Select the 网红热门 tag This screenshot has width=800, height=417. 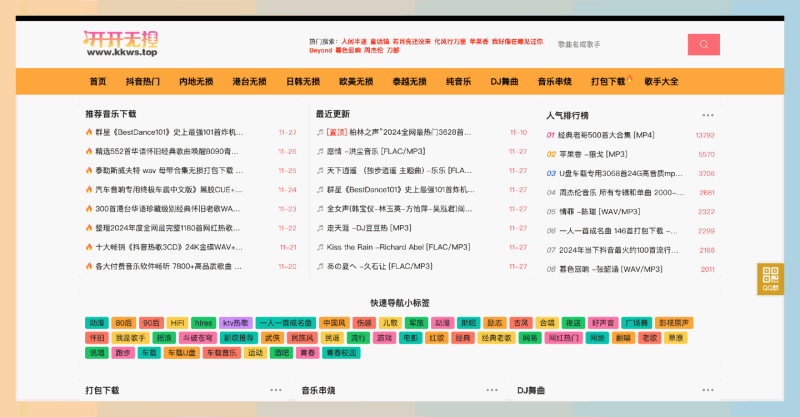click(x=563, y=338)
